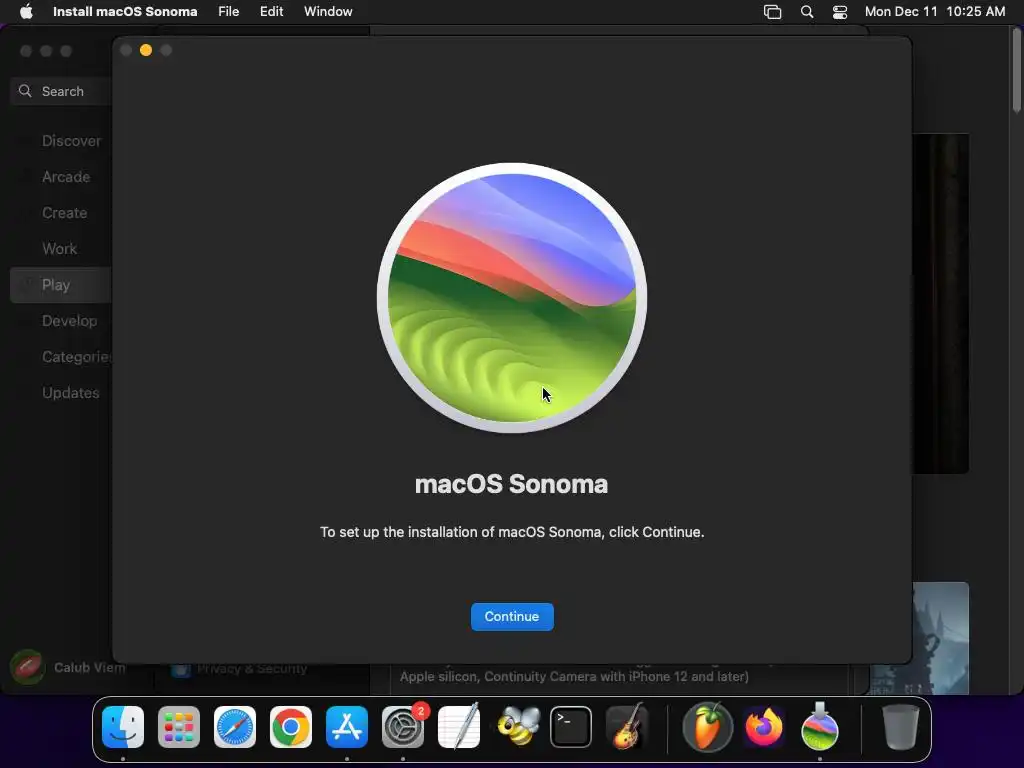Click the background window scrollbar
The height and width of the screenshot is (768, 1024).
[x=1016, y=72]
